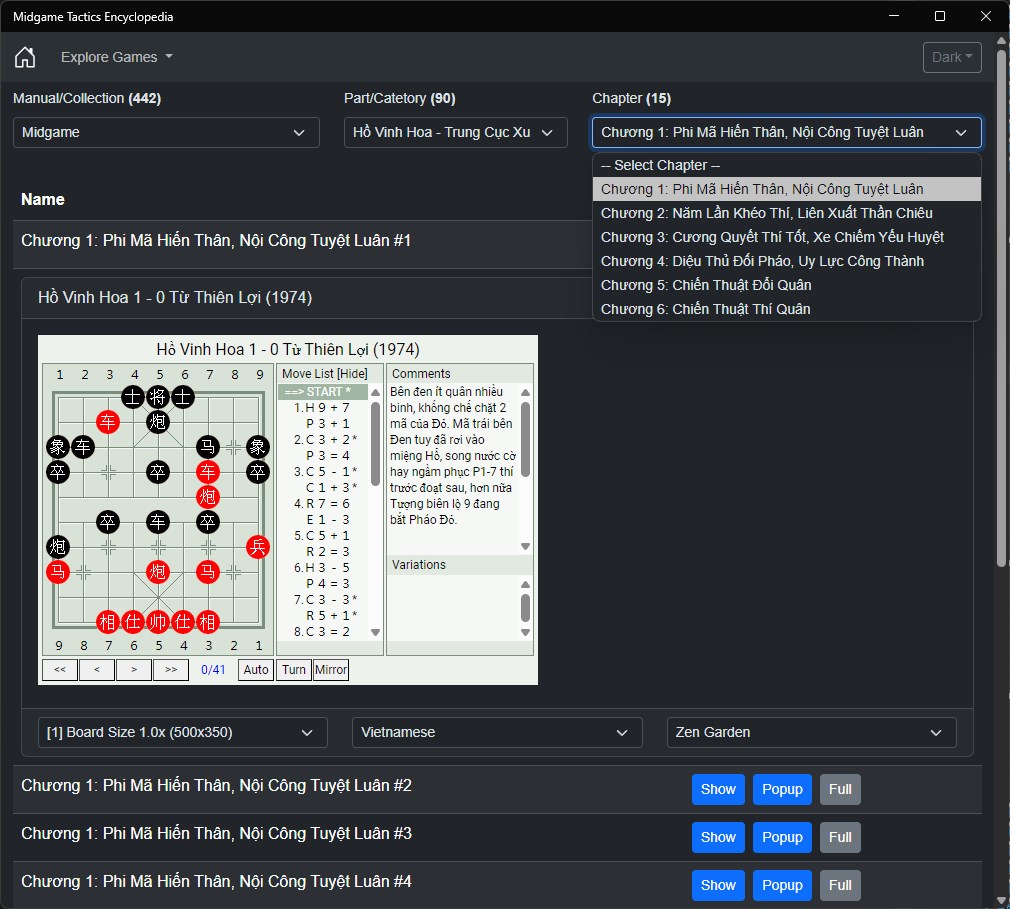Open the Manual/Collection Midgame dropdown
The height and width of the screenshot is (909, 1010).
point(166,132)
